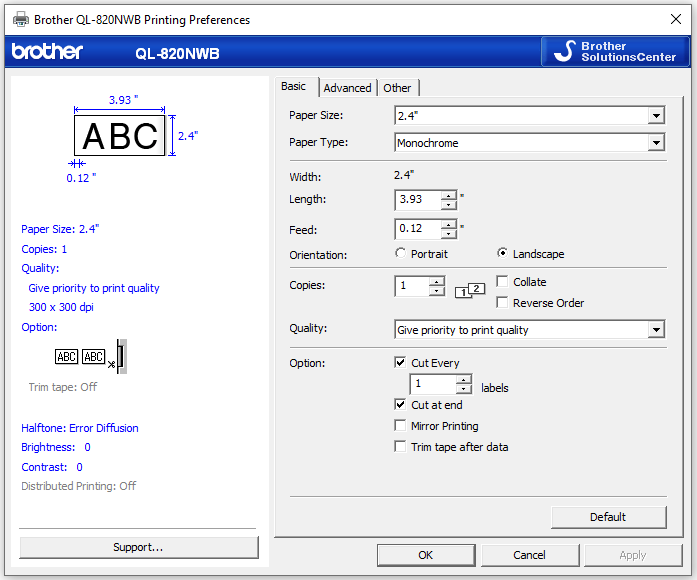
Task: Expand the Quality dropdown
Action: (656, 330)
